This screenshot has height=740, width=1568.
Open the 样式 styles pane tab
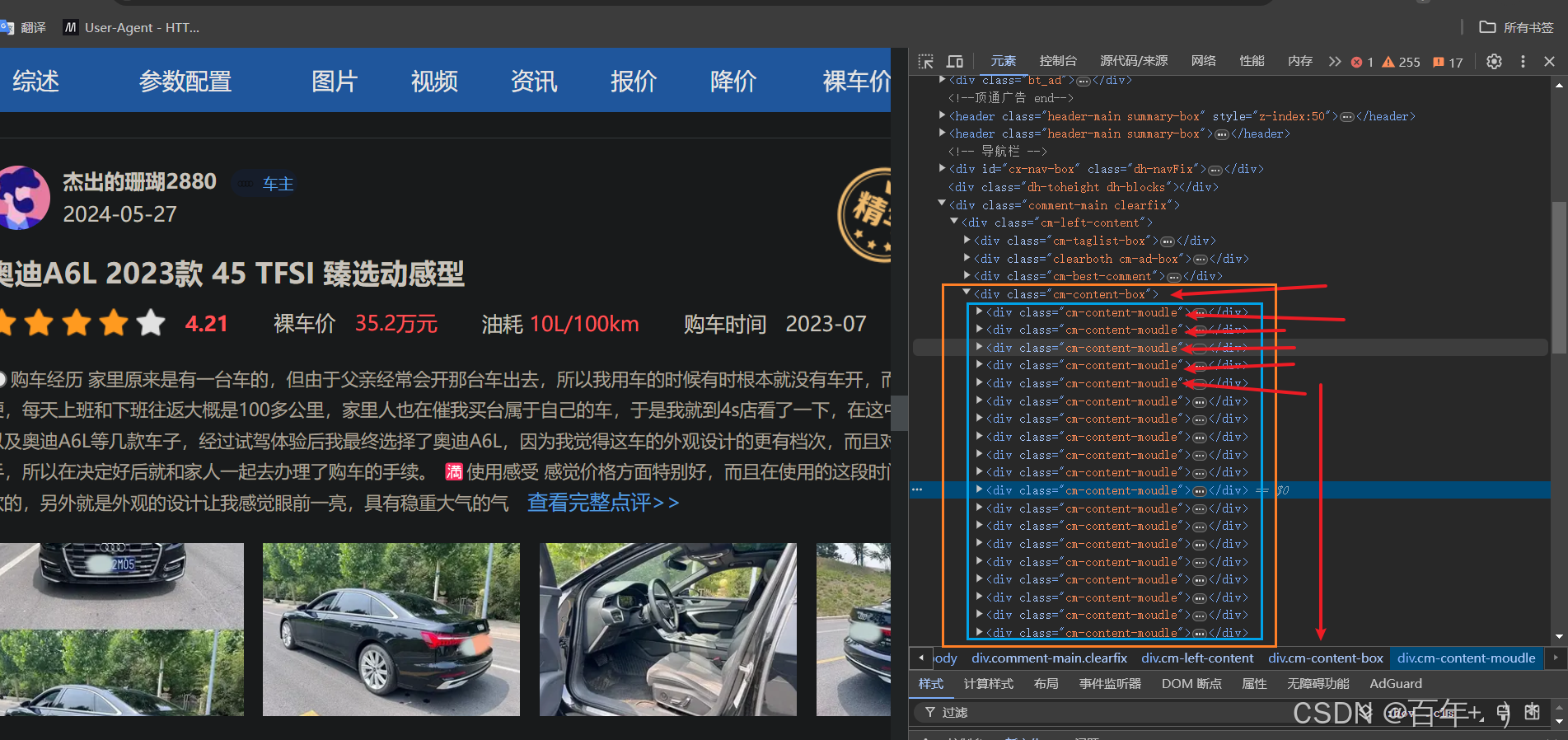point(931,684)
